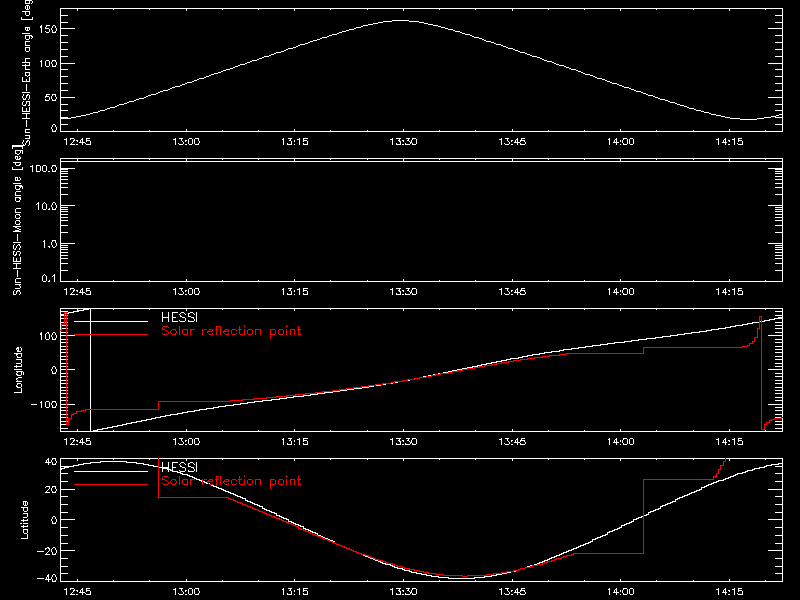Click 13:45 label under Earth angle plot
This screenshot has height=600, width=800.
[x=512, y=142]
